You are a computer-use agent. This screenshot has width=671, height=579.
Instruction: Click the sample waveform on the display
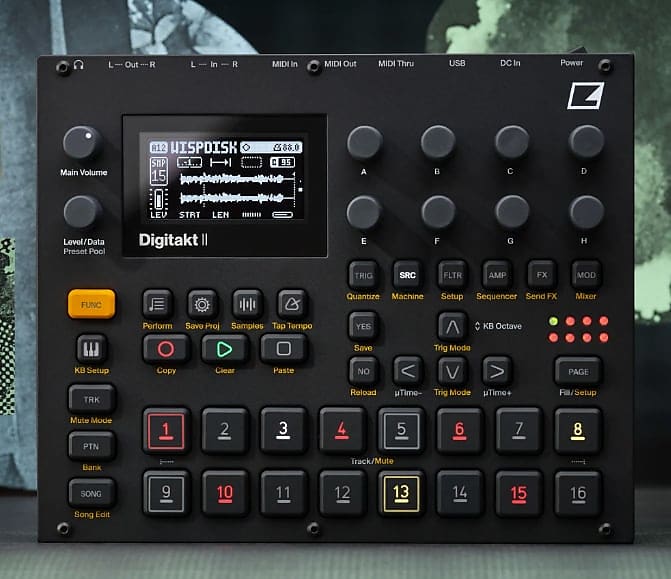(x=238, y=188)
